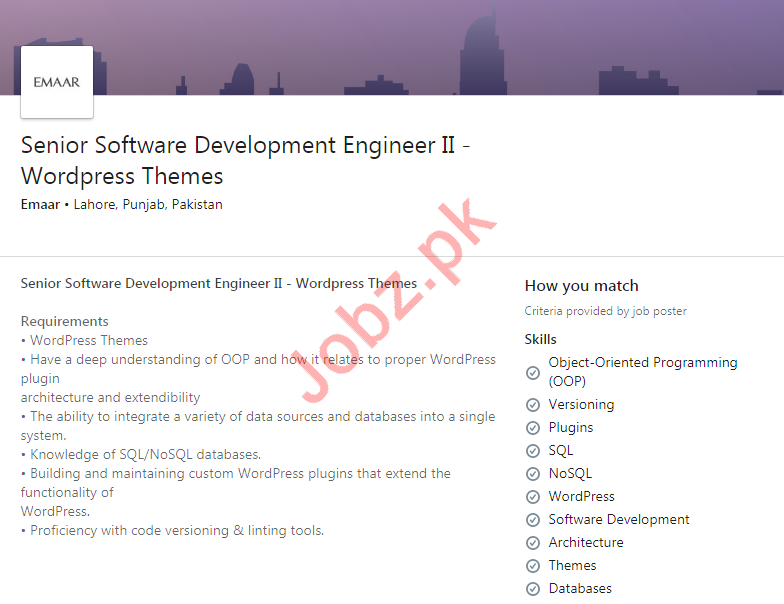Select the checkmark icon beside NoSQL
The image size is (784, 604).
coord(533,474)
